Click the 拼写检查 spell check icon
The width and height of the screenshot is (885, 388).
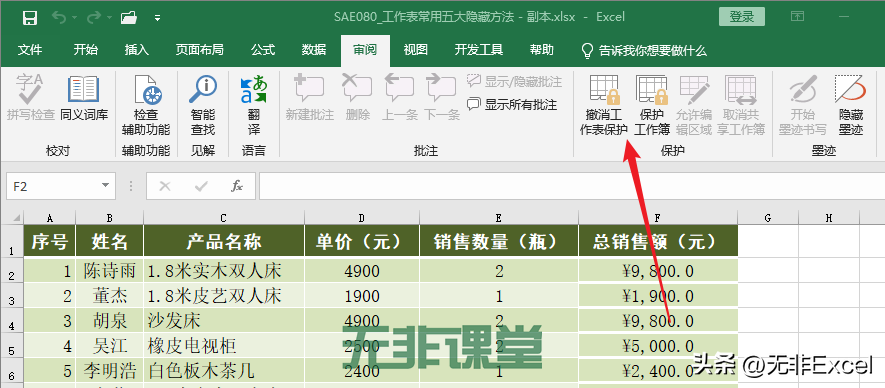coord(30,98)
